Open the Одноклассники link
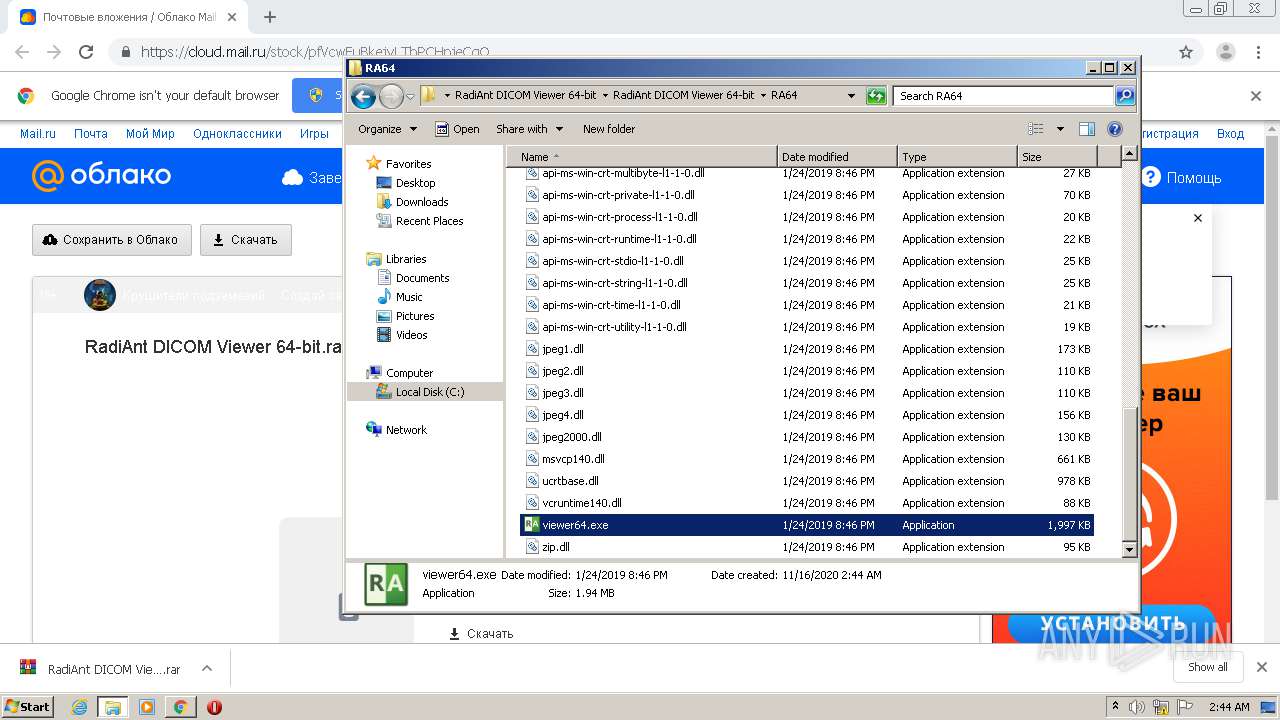The width and height of the screenshot is (1280, 720). click(238, 134)
